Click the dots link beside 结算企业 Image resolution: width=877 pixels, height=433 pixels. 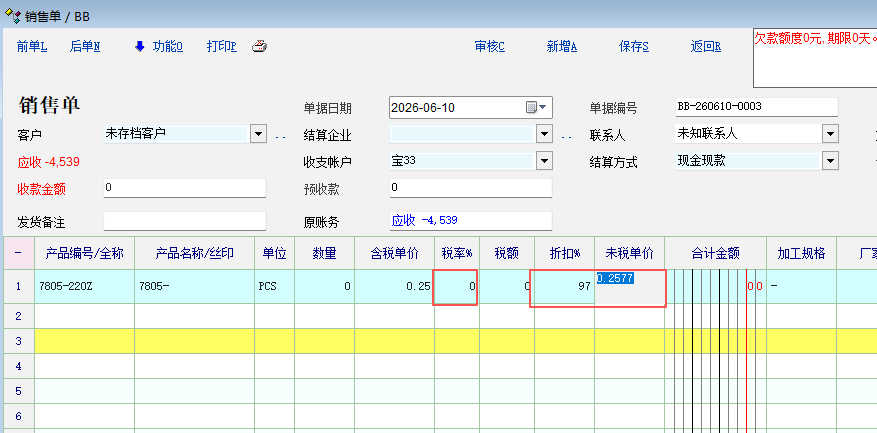[566, 137]
